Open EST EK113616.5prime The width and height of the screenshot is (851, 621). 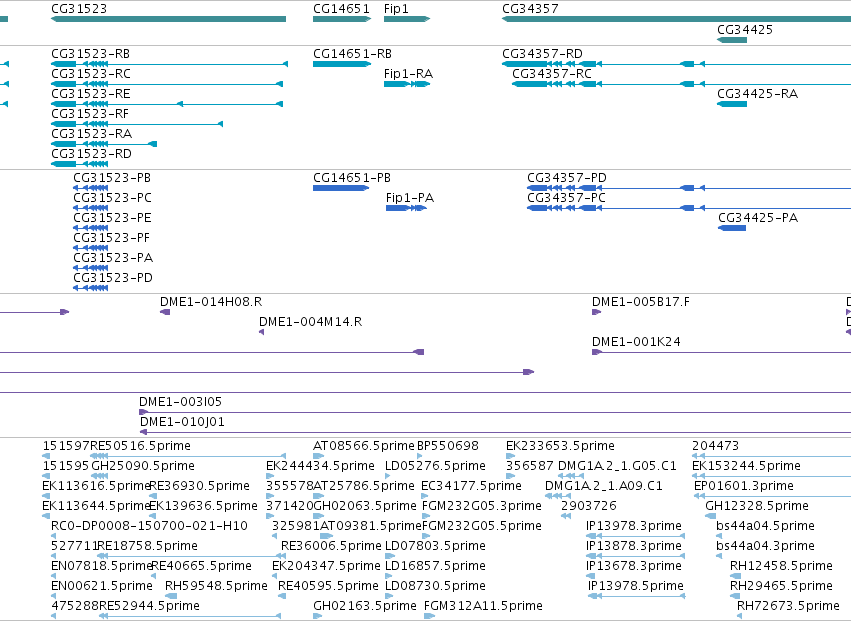point(45,496)
